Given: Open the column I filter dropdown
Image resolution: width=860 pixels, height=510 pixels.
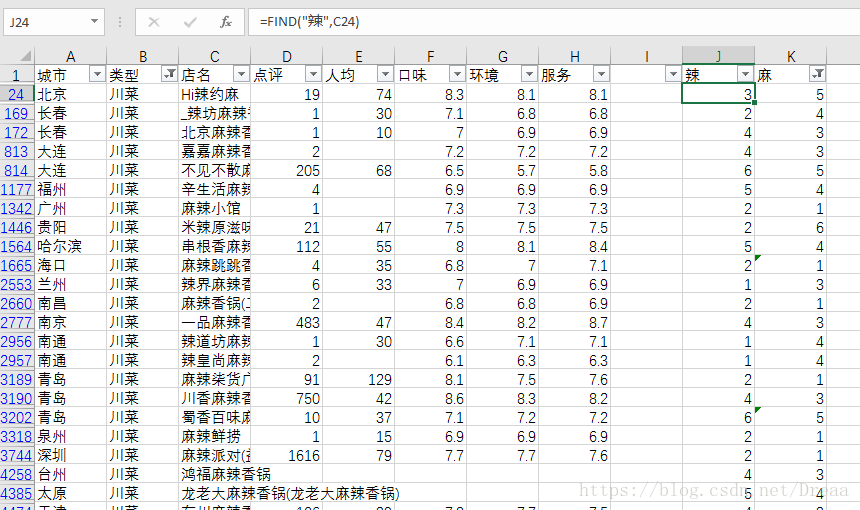Looking at the screenshot, I should point(674,74).
